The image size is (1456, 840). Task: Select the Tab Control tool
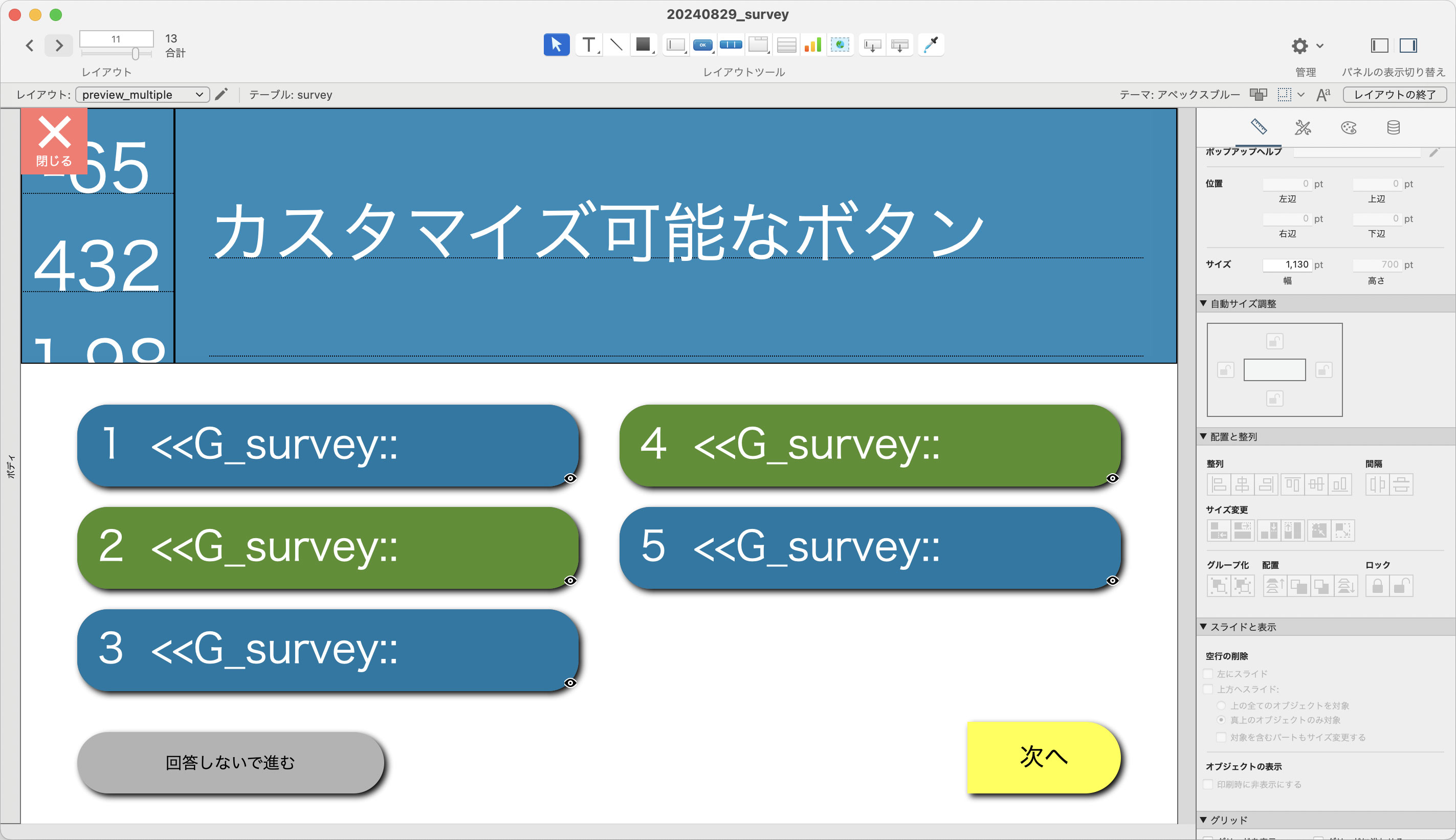point(758,45)
